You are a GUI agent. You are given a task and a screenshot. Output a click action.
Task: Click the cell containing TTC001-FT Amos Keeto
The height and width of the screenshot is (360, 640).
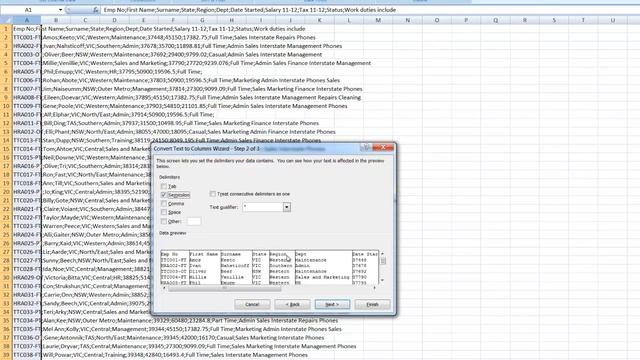[x=27, y=38]
